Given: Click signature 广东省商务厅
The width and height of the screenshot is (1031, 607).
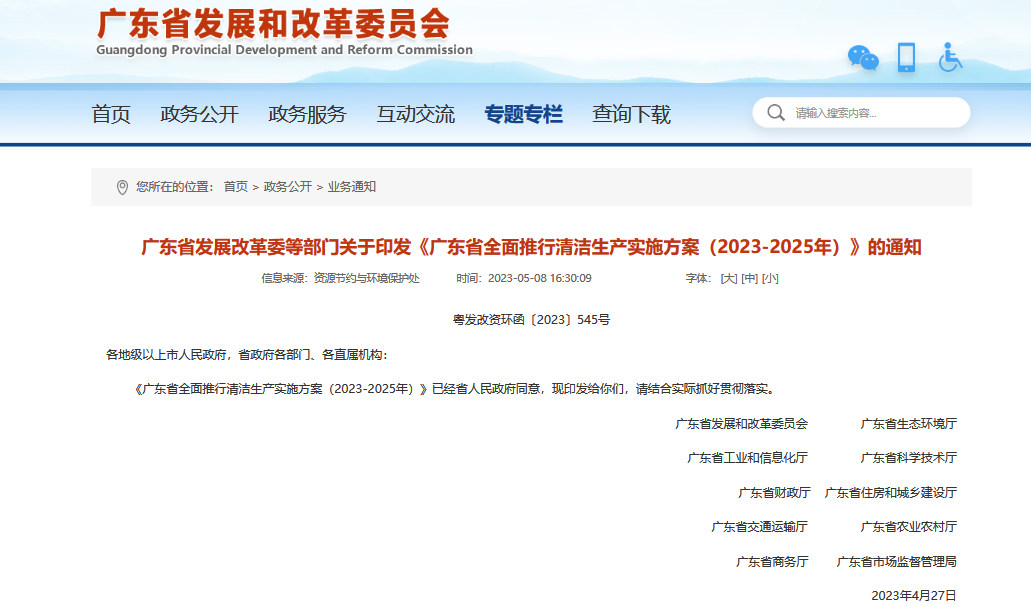Looking at the screenshot, I should (x=772, y=562).
